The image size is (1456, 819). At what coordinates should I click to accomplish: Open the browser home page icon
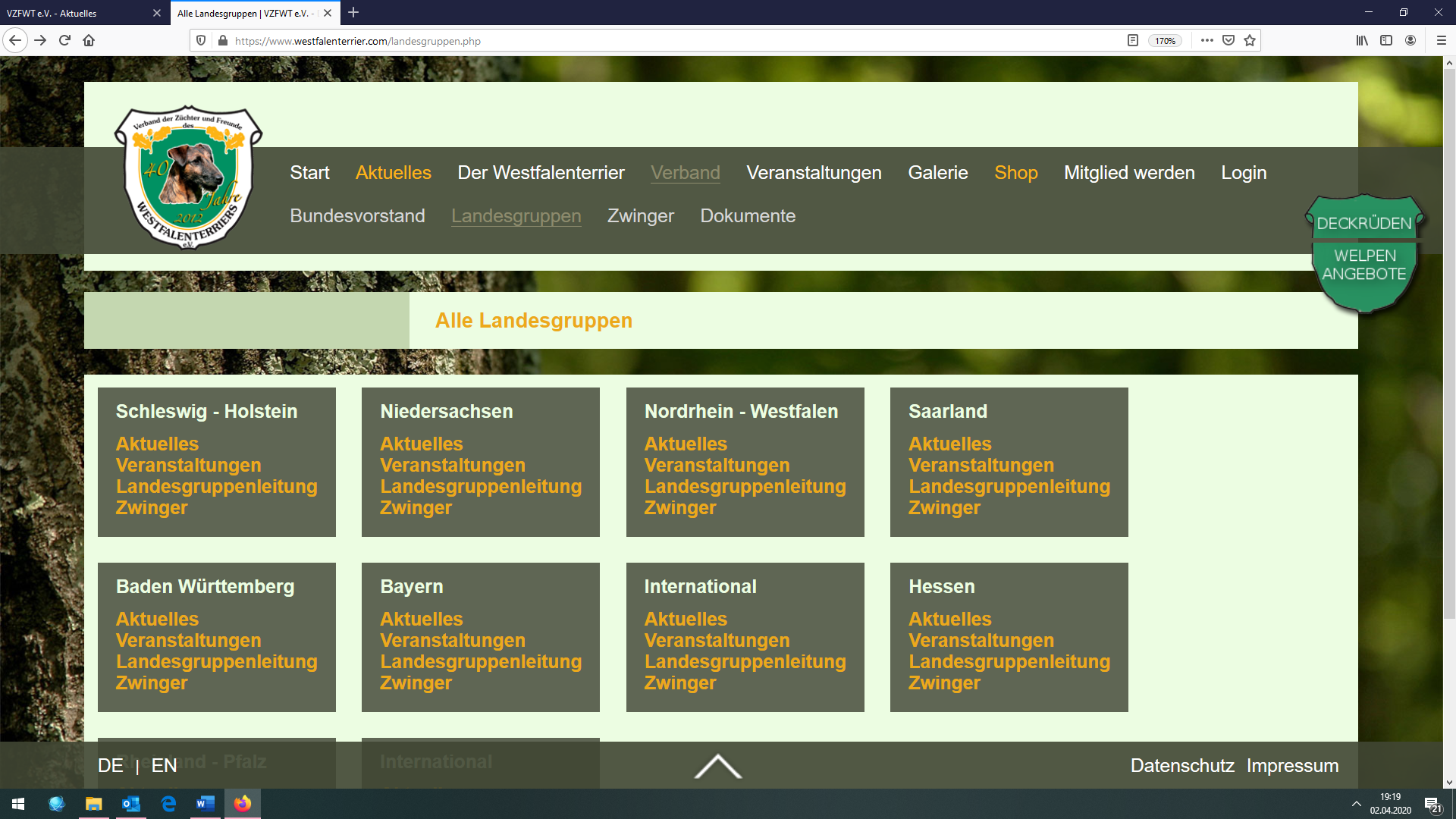point(89,40)
